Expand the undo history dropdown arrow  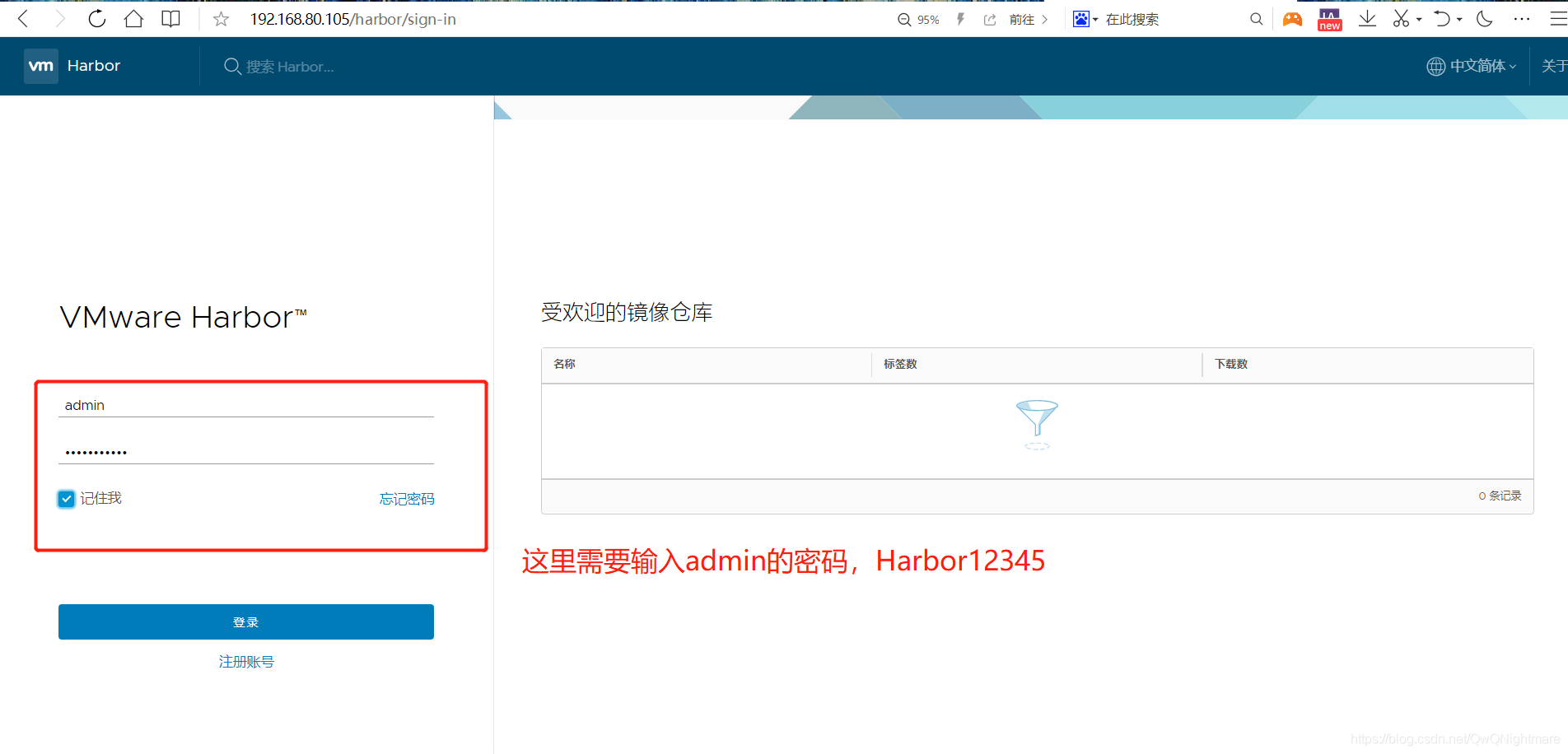pyautogui.click(x=1459, y=20)
